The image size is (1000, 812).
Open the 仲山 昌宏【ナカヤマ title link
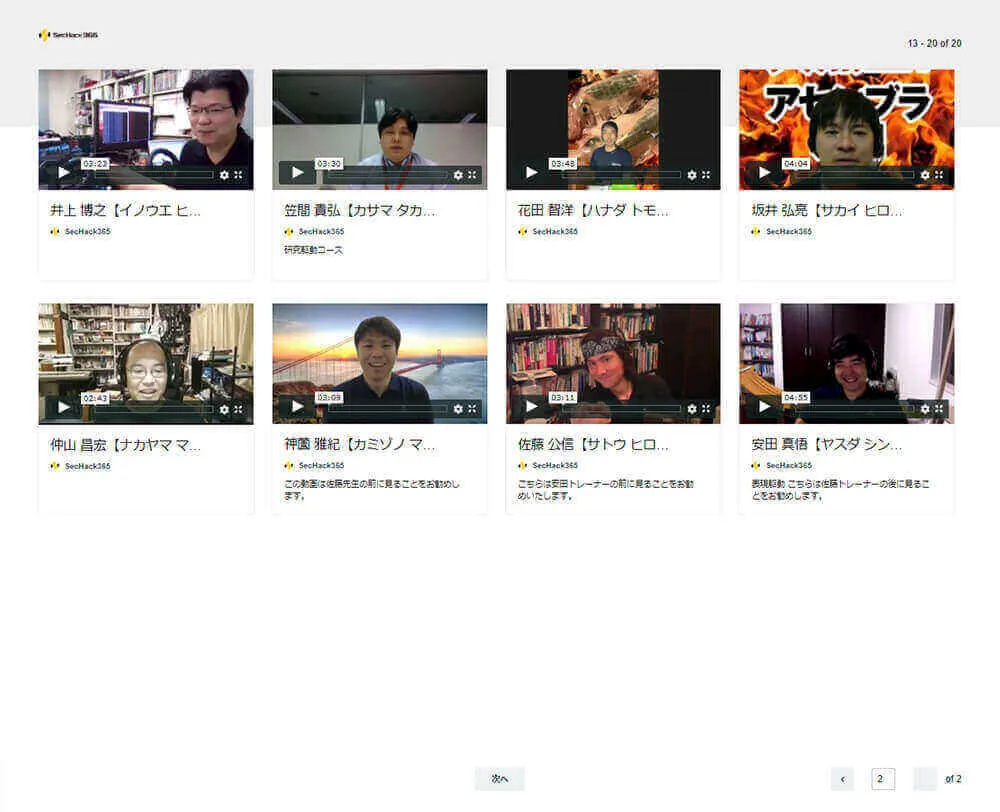[x=125, y=445]
